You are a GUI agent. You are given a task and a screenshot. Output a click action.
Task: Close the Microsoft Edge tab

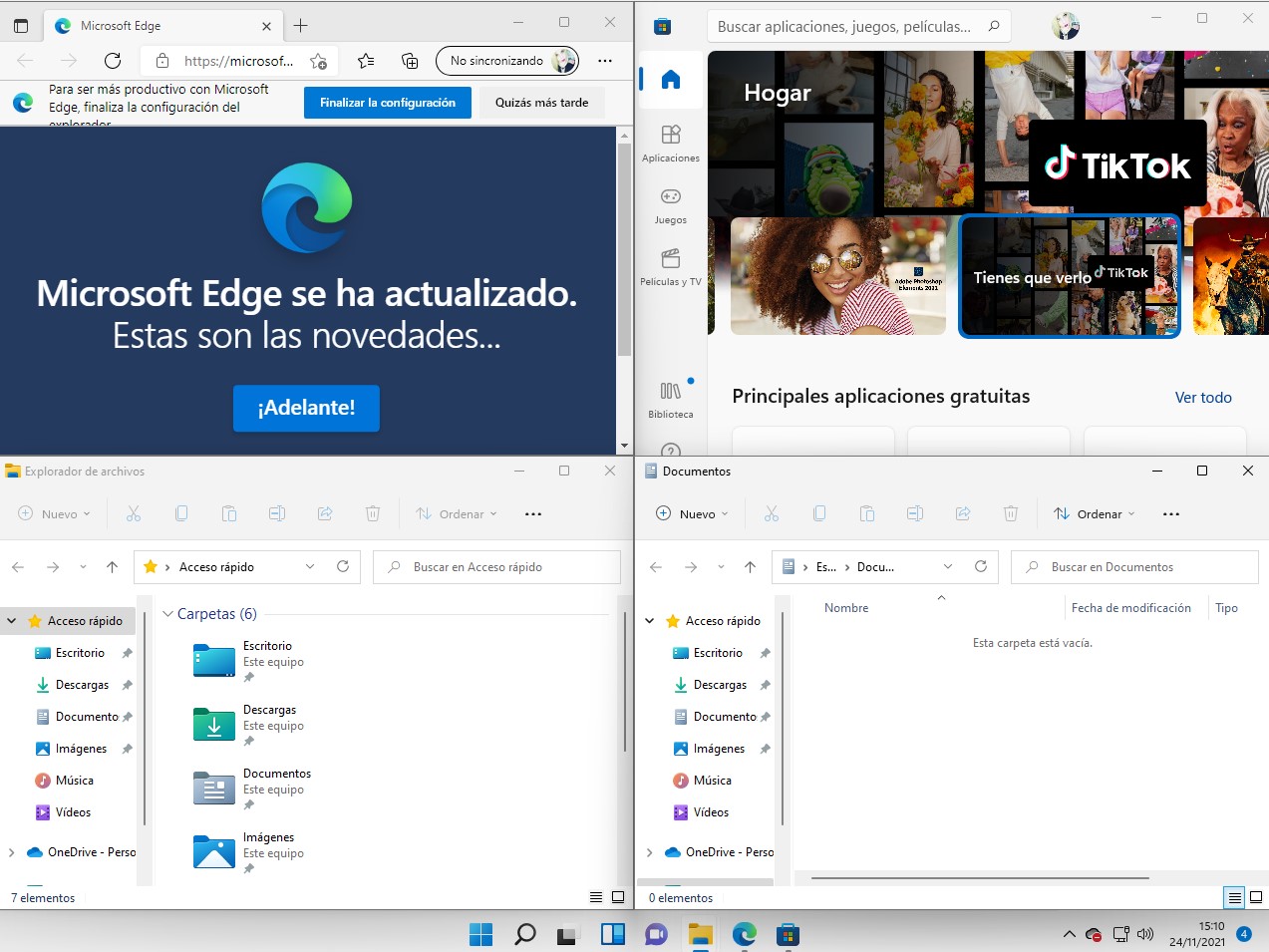[266, 26]
